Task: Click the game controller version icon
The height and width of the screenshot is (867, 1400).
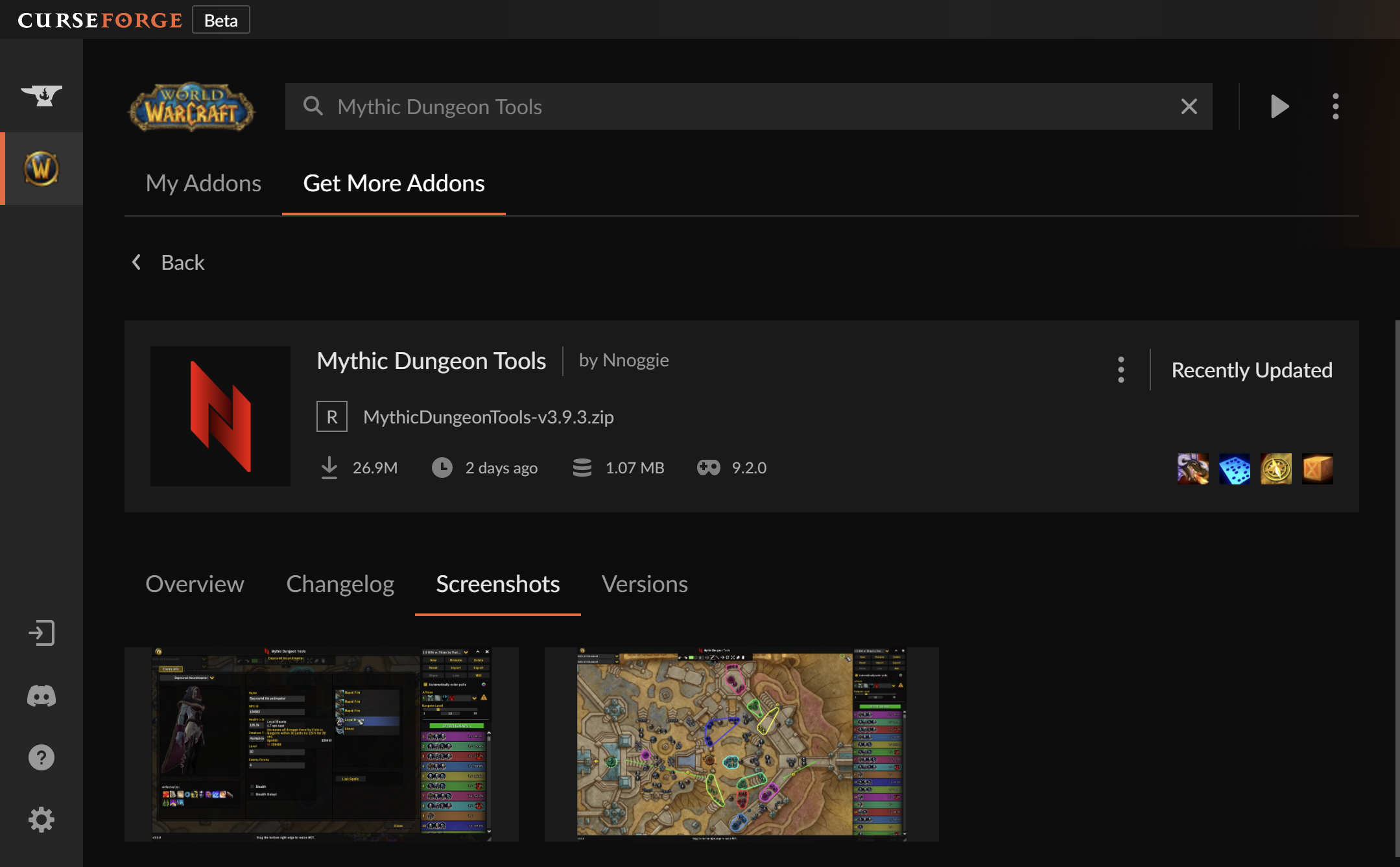Action: [x=709, y=468]
